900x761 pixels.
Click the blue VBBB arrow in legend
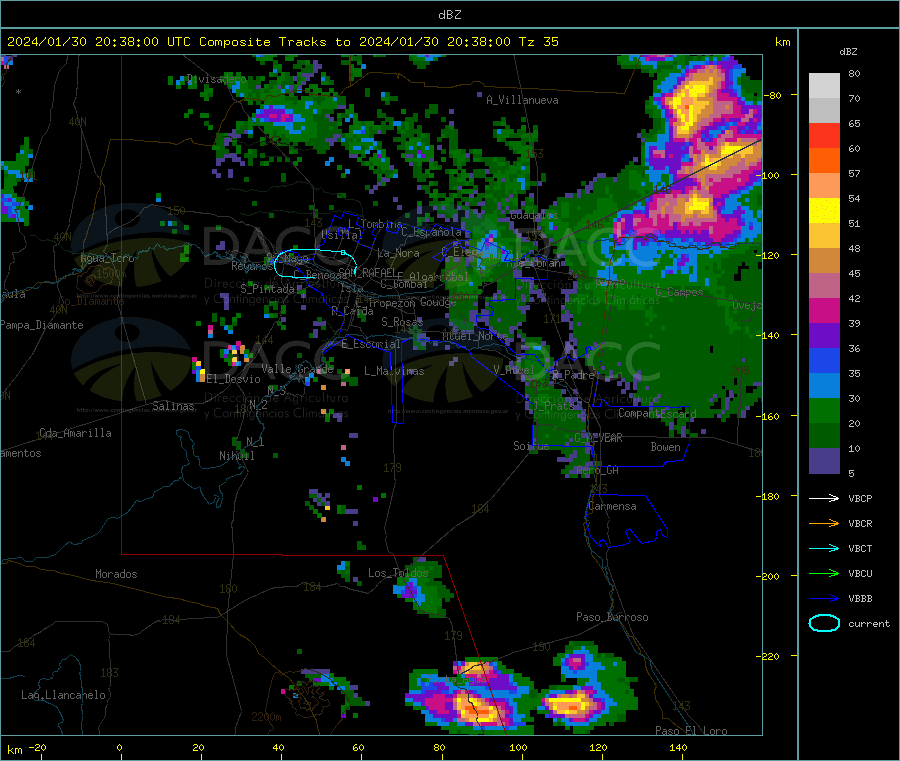(824, 598)
